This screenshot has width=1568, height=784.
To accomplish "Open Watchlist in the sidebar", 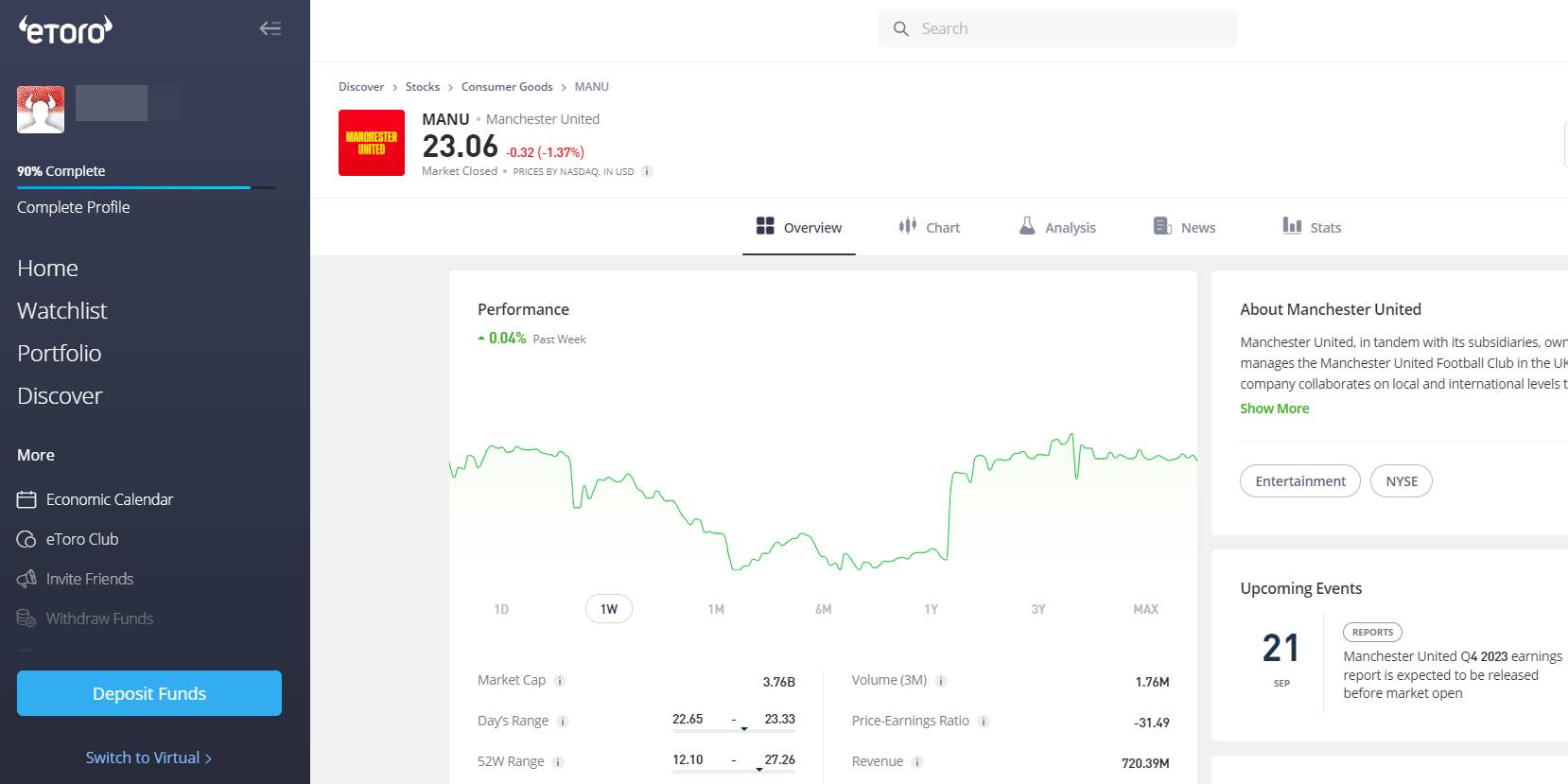I will [62, 311].
